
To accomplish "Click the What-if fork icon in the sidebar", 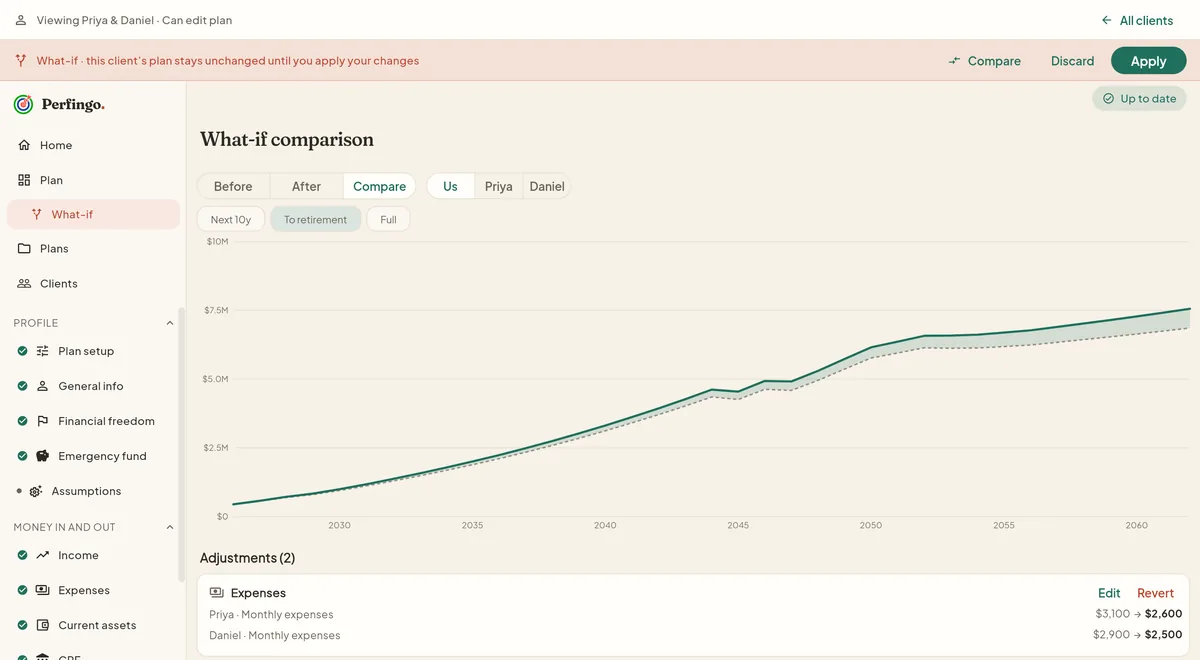I will (37, 214).
